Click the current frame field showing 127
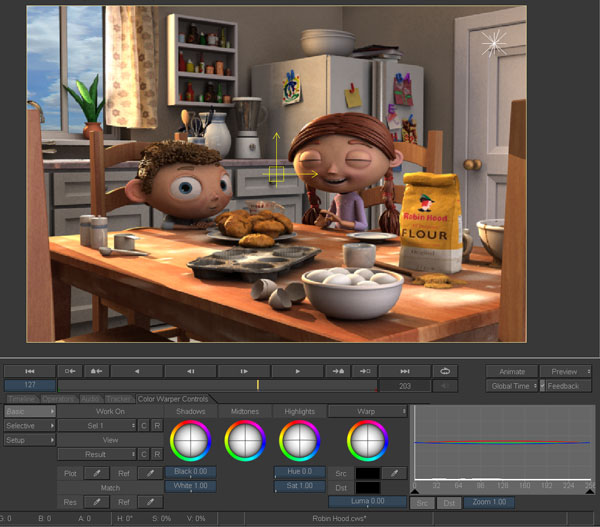600x527 pixels. (x=29, y=385)
